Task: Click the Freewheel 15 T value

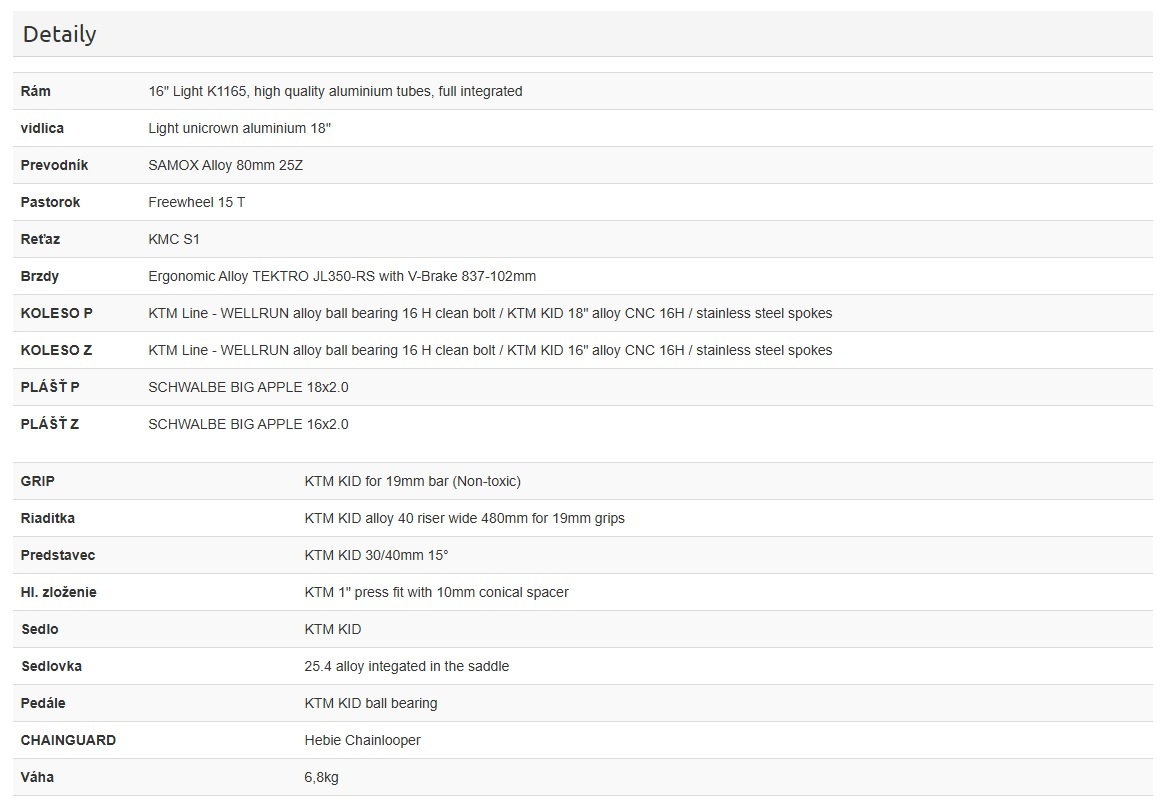Action: pos(196,202)
